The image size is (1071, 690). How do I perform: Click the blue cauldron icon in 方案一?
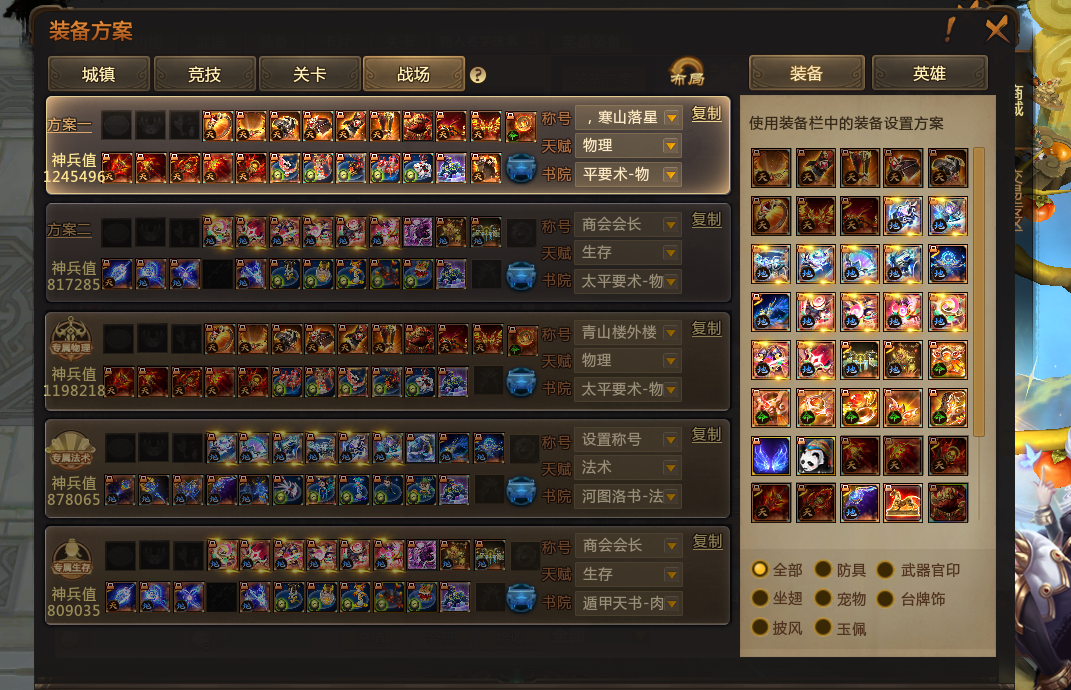pos(520,168)
